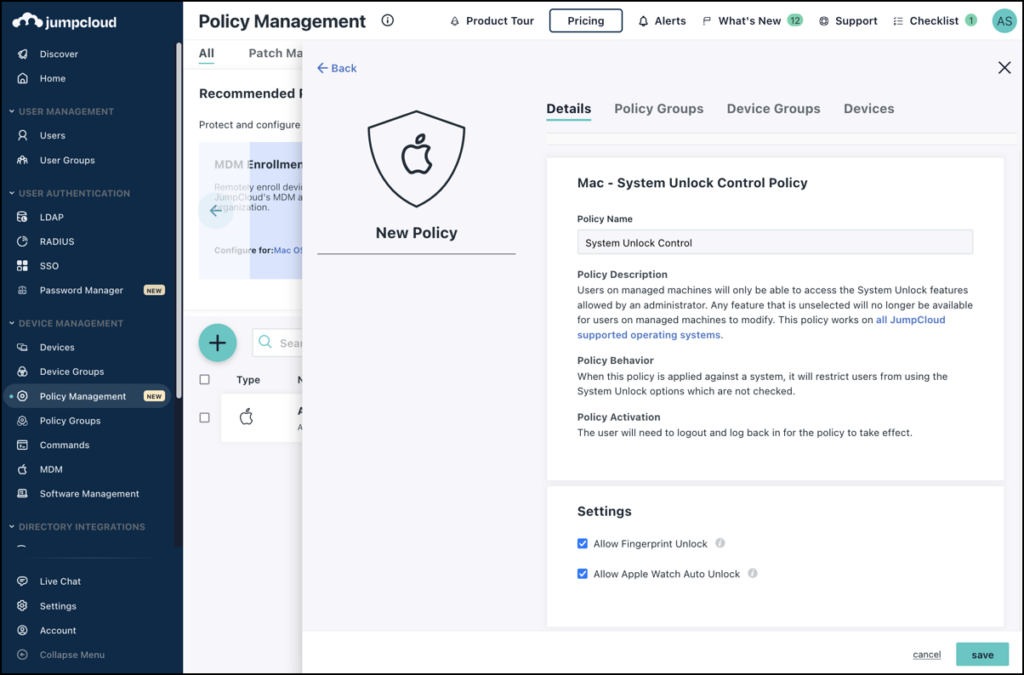Open the Policy Groups tab
This screenshot has width=1024, height=675.
(x=659, y=108)
